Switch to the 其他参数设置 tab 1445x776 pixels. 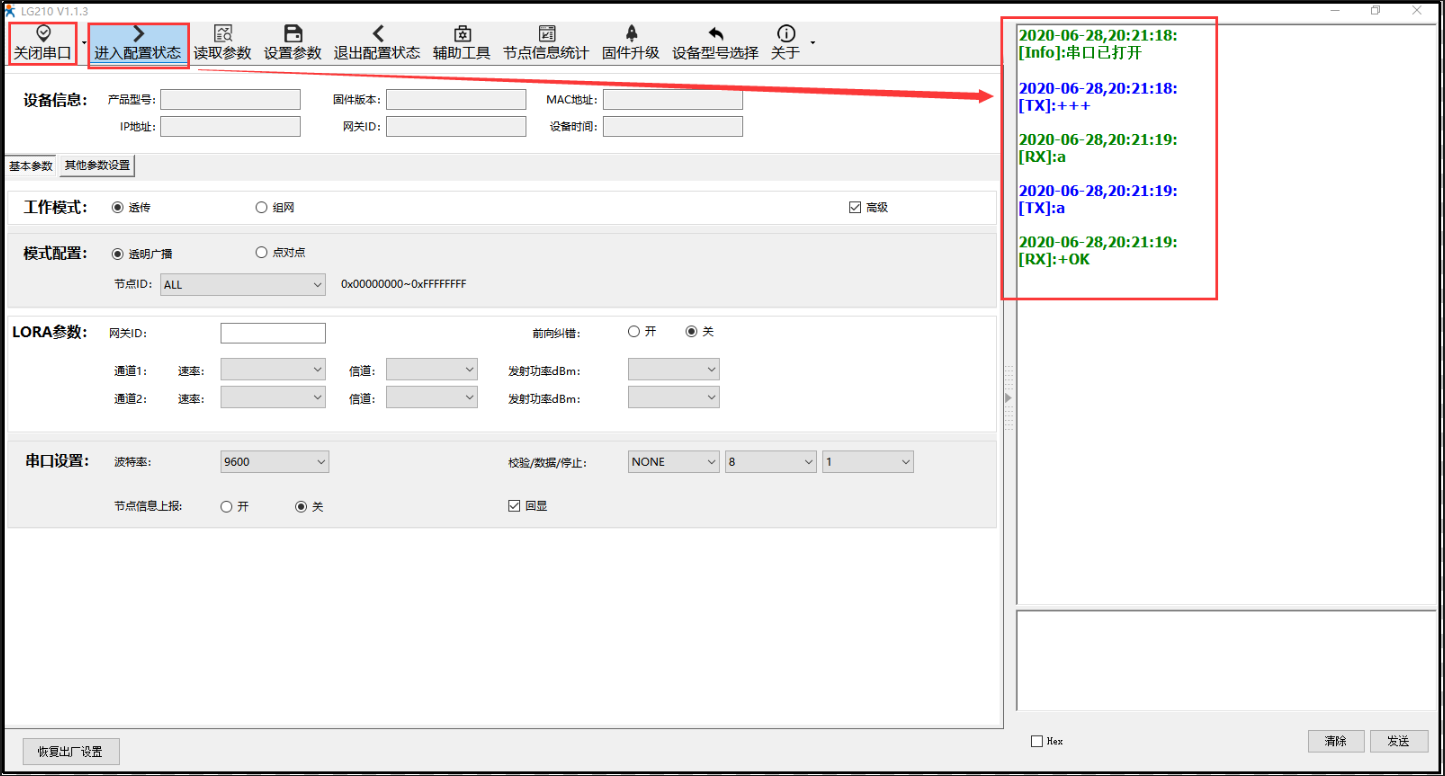click(97, 166)
